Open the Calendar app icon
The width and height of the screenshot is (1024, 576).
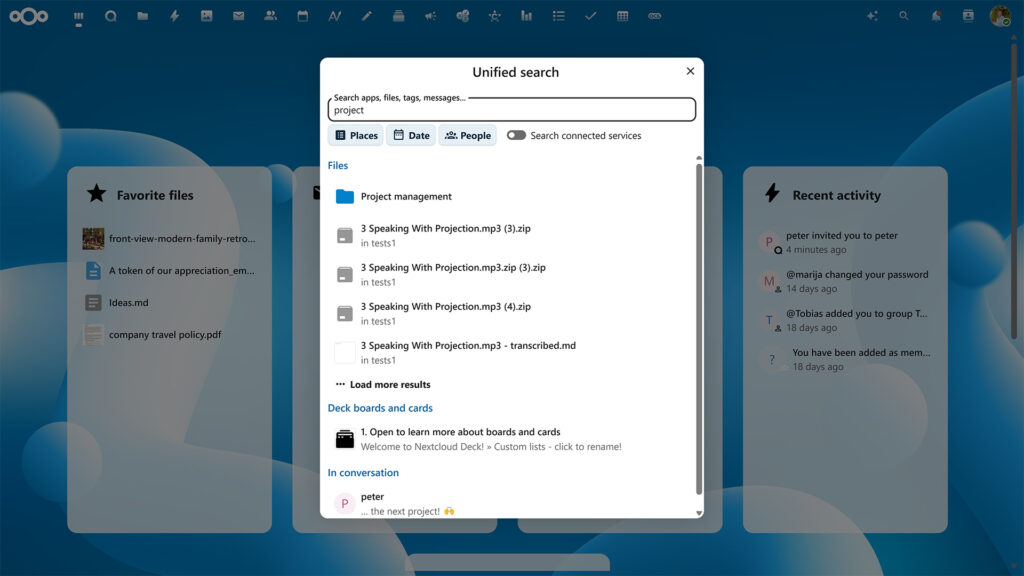pyautogui.click(x=302, y=16)
